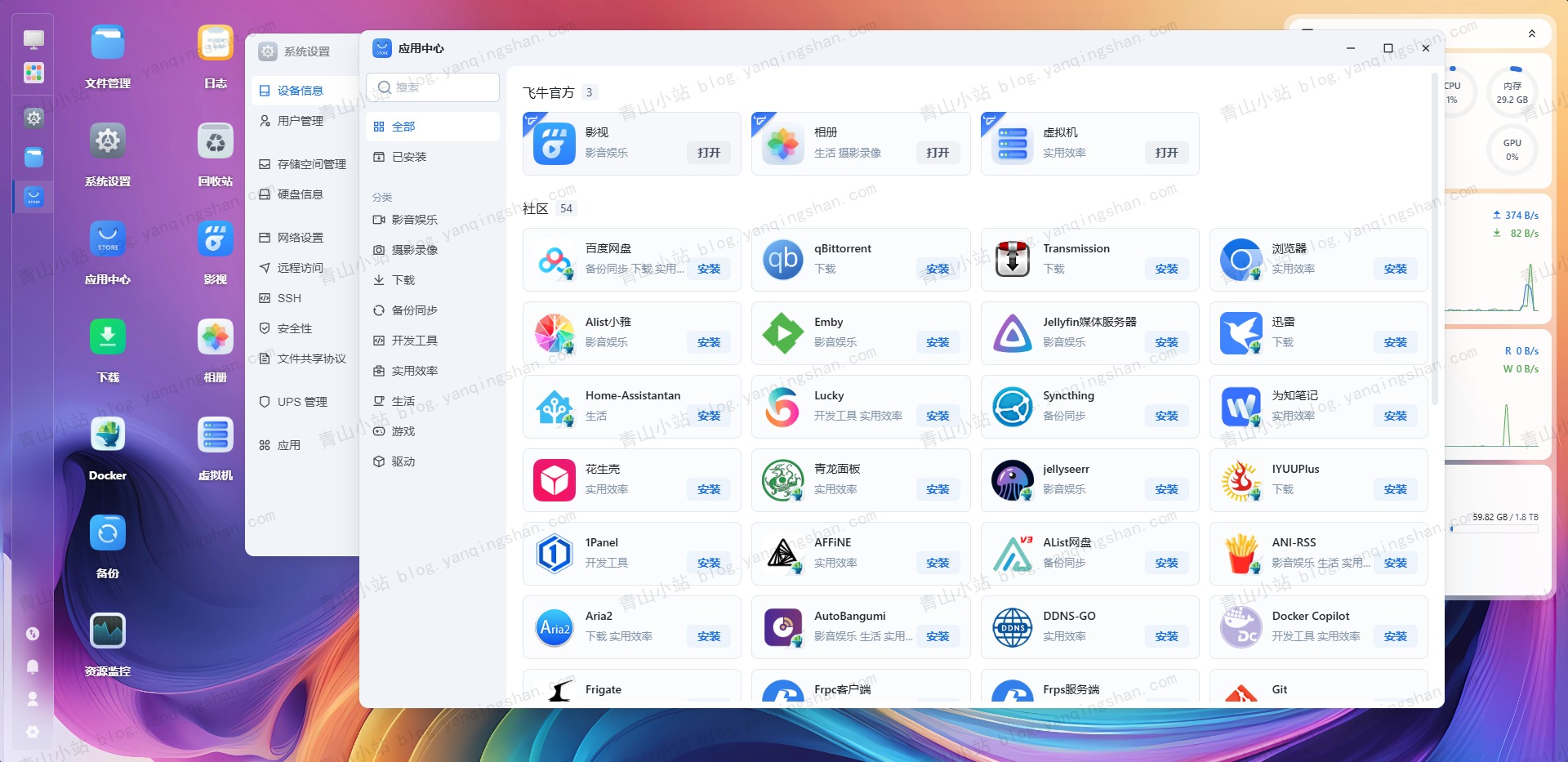
Task: Install qBittorrent with 安装 button
Action: click(x=938, y=269)
